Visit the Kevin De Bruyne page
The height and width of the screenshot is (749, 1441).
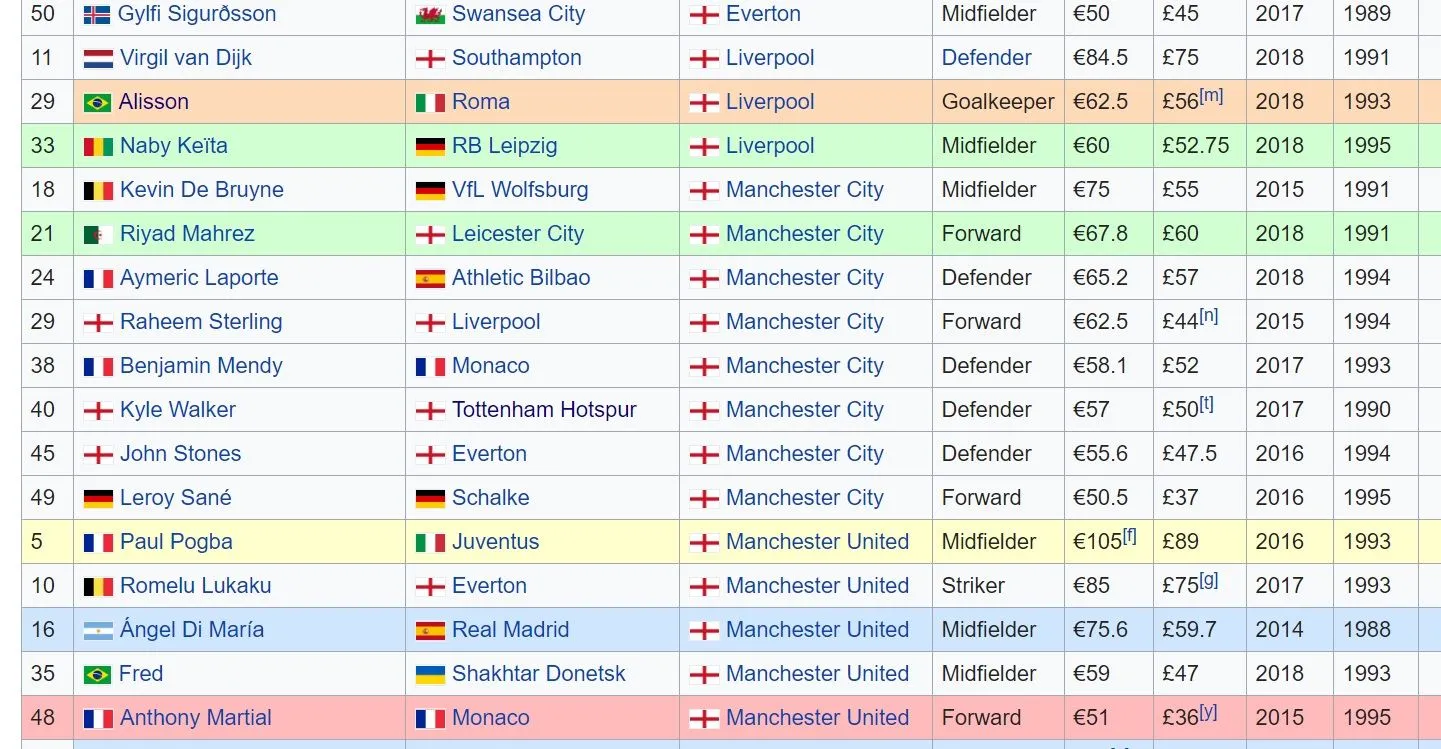pos(201,190)
